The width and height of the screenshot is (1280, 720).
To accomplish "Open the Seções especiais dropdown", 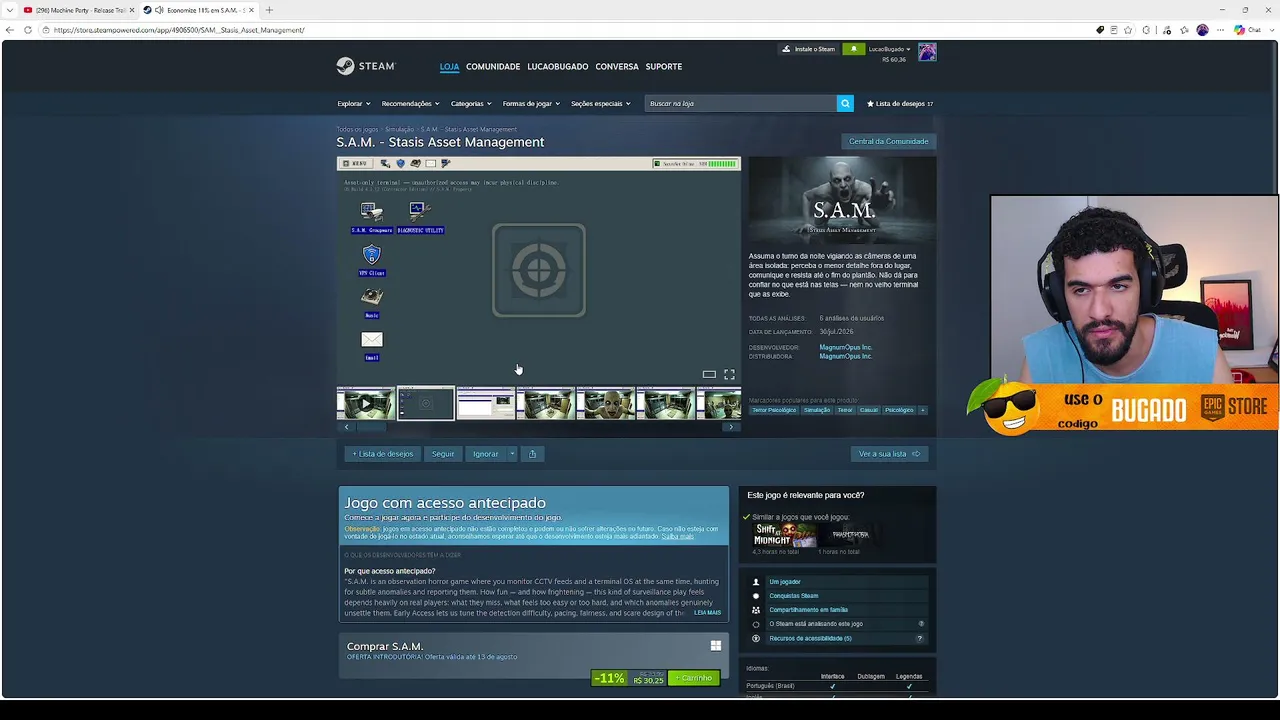I will point(600,104).
